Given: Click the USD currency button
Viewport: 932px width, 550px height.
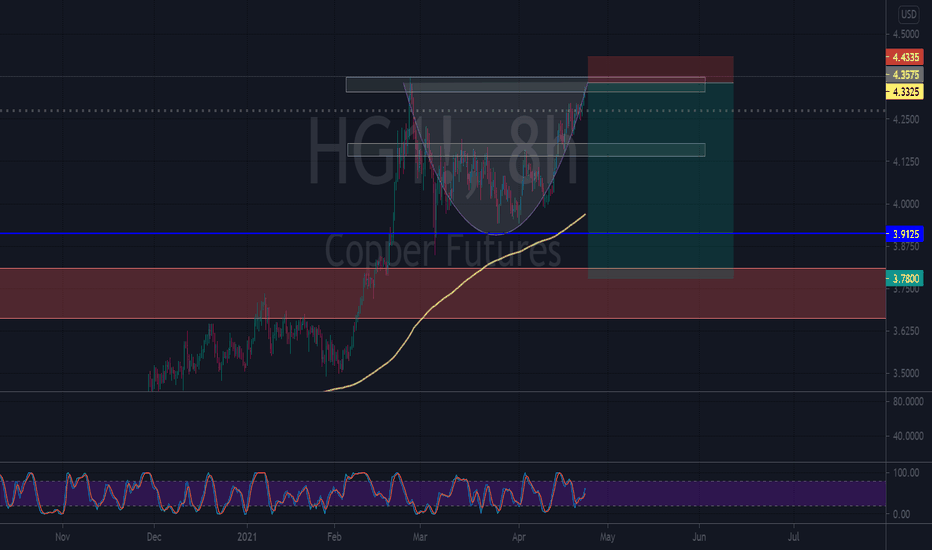Looking at the screenshot, I should [908, 14].
